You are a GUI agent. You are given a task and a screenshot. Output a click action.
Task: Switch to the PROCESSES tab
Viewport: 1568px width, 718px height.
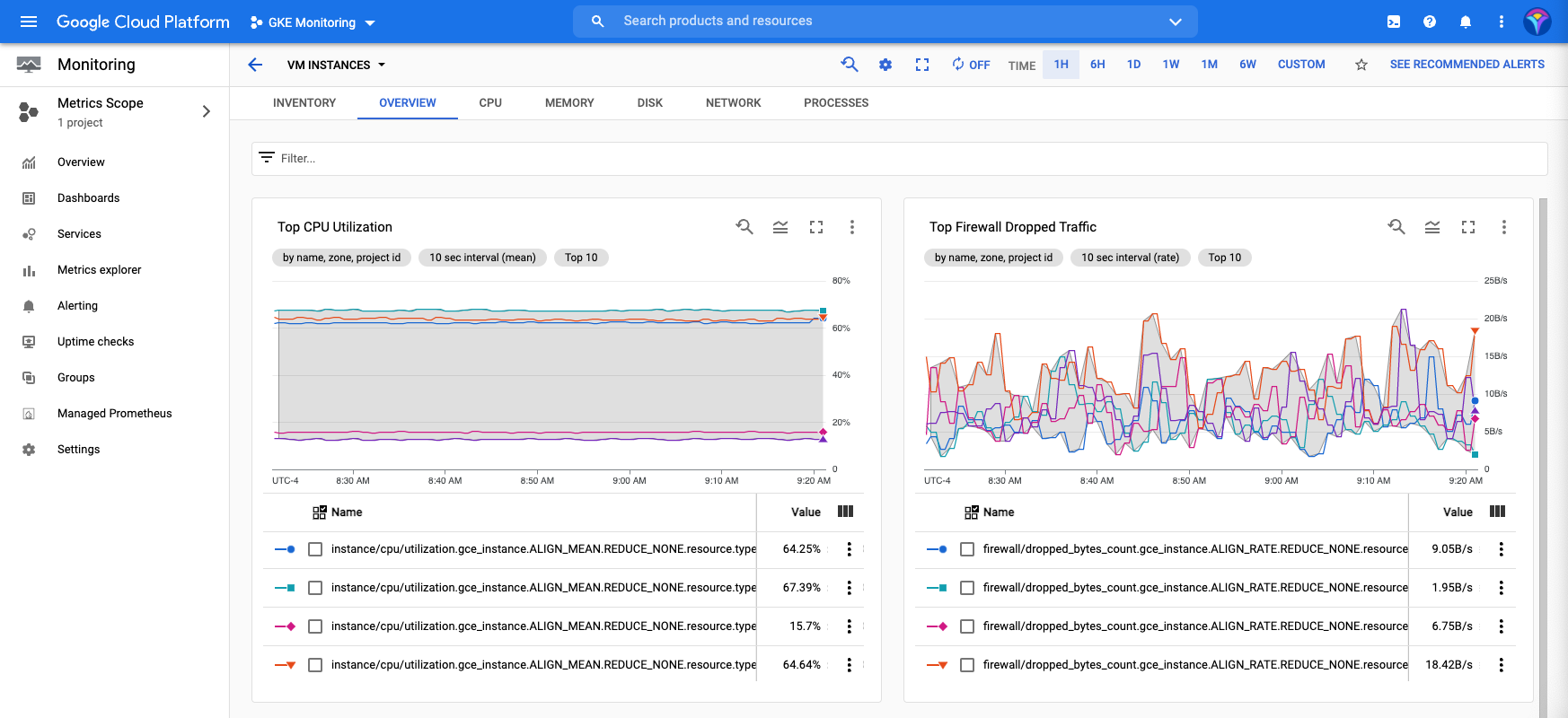[x=836, y=103]
